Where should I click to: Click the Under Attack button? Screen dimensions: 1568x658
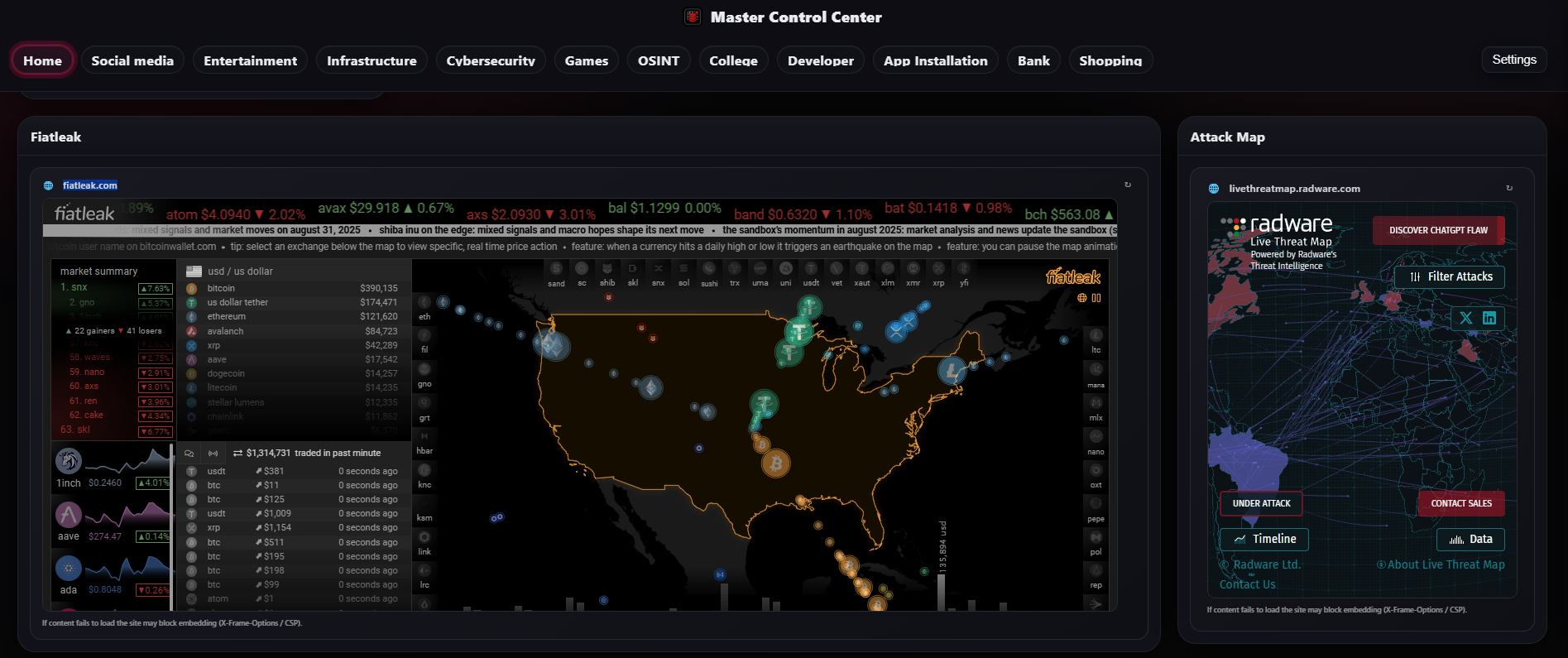(1261, 503)
